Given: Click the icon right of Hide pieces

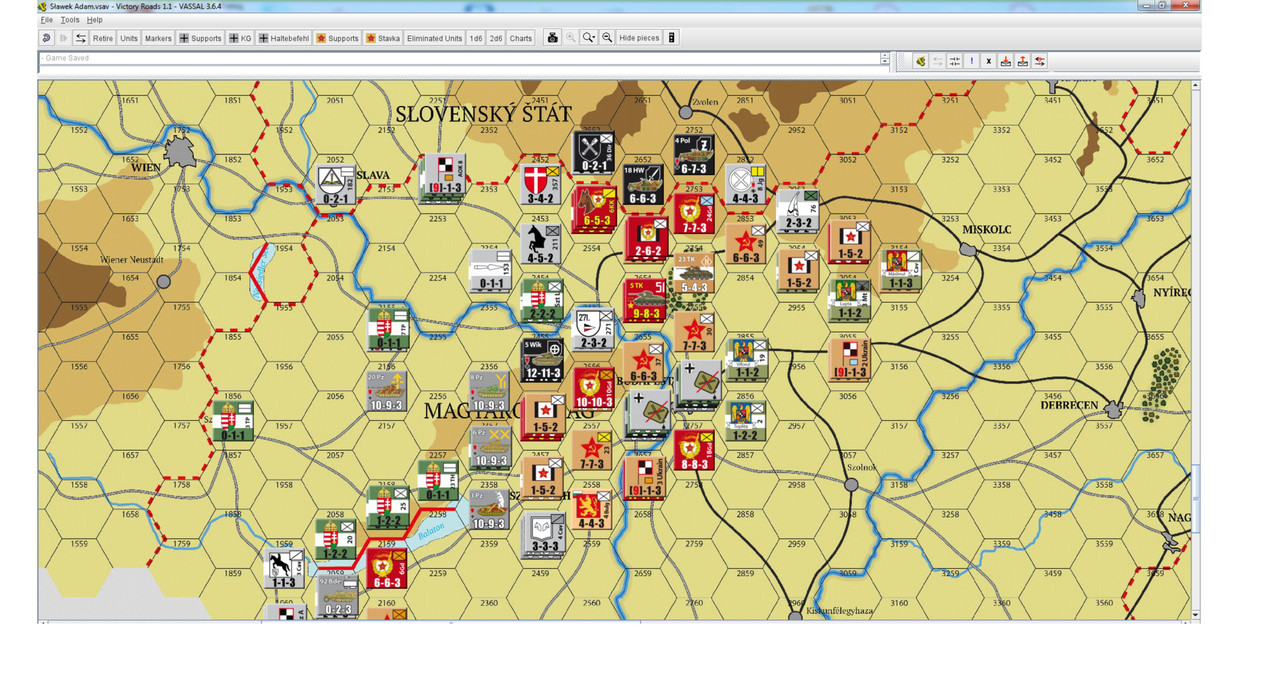Looking at the screenshot, I should [x=671, y=38].
